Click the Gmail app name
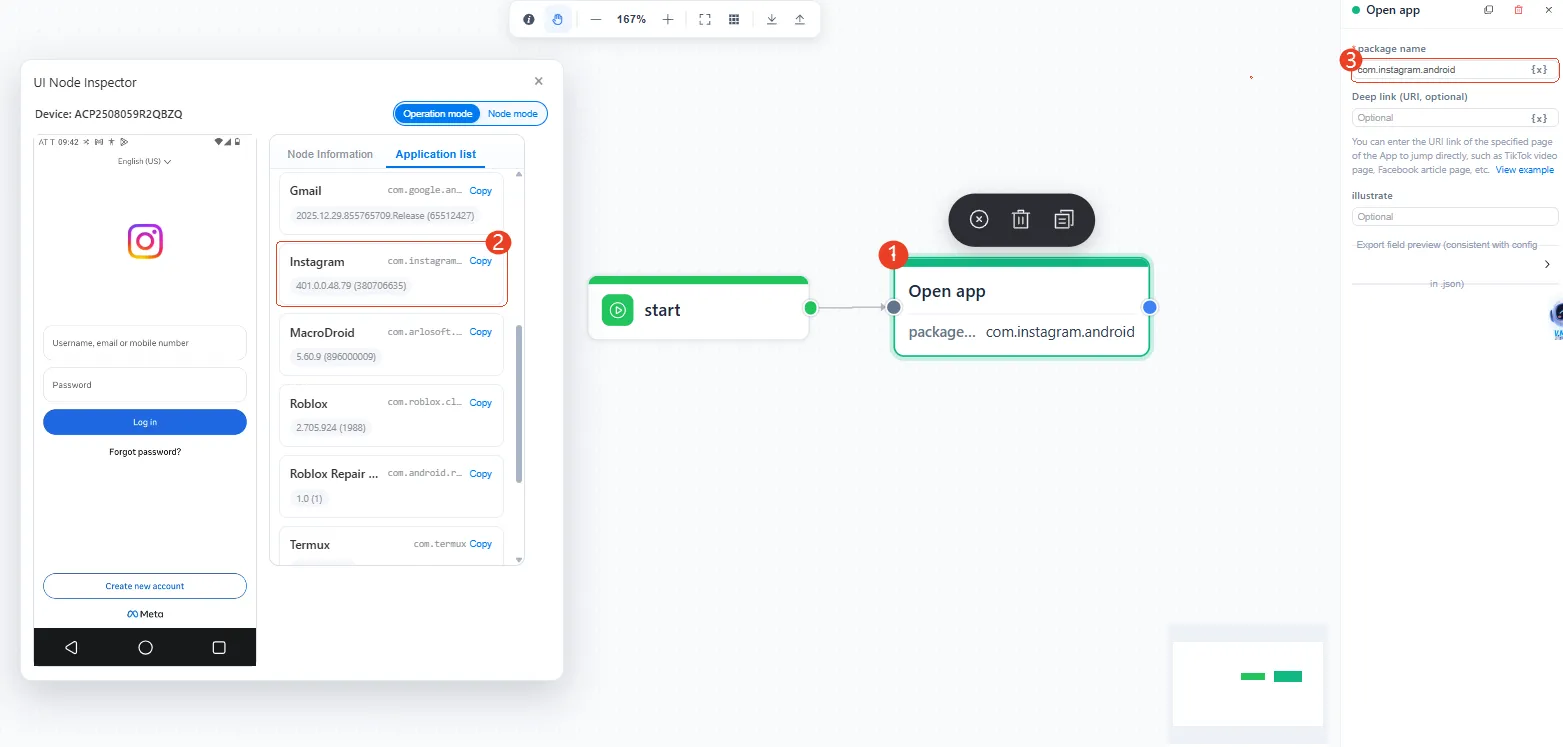The image size is (1563, 747). click(x=306, y=191)
